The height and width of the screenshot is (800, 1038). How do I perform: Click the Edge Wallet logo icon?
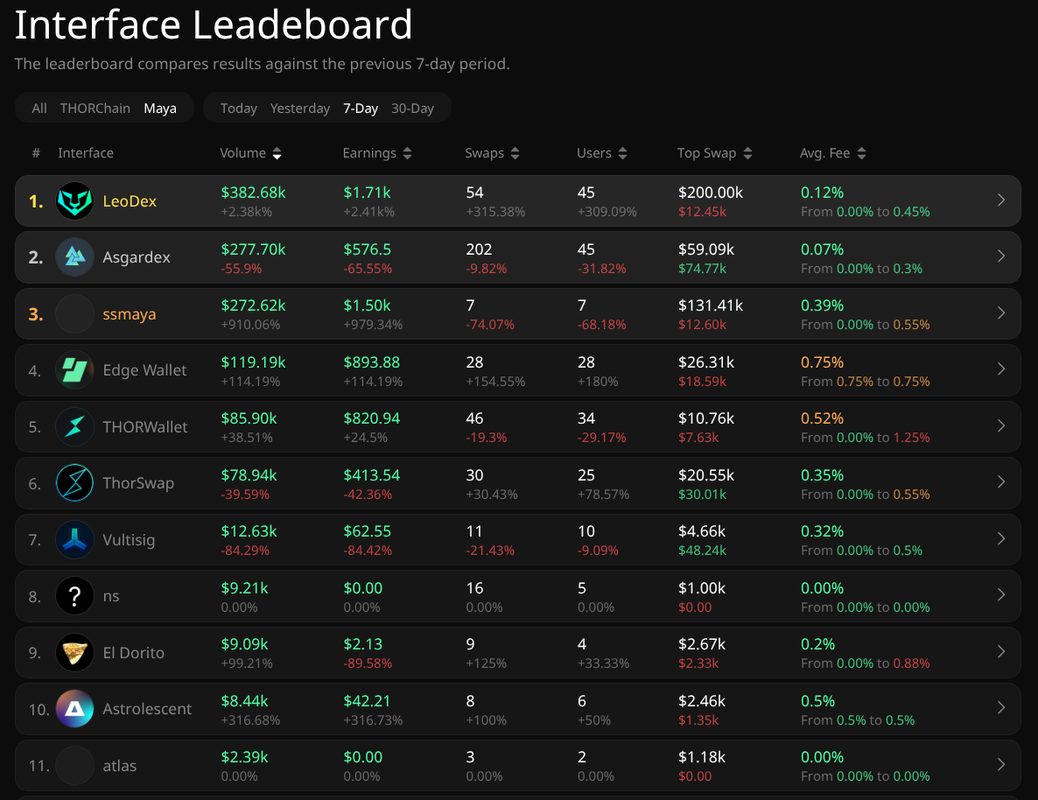(x=75, y=370)
